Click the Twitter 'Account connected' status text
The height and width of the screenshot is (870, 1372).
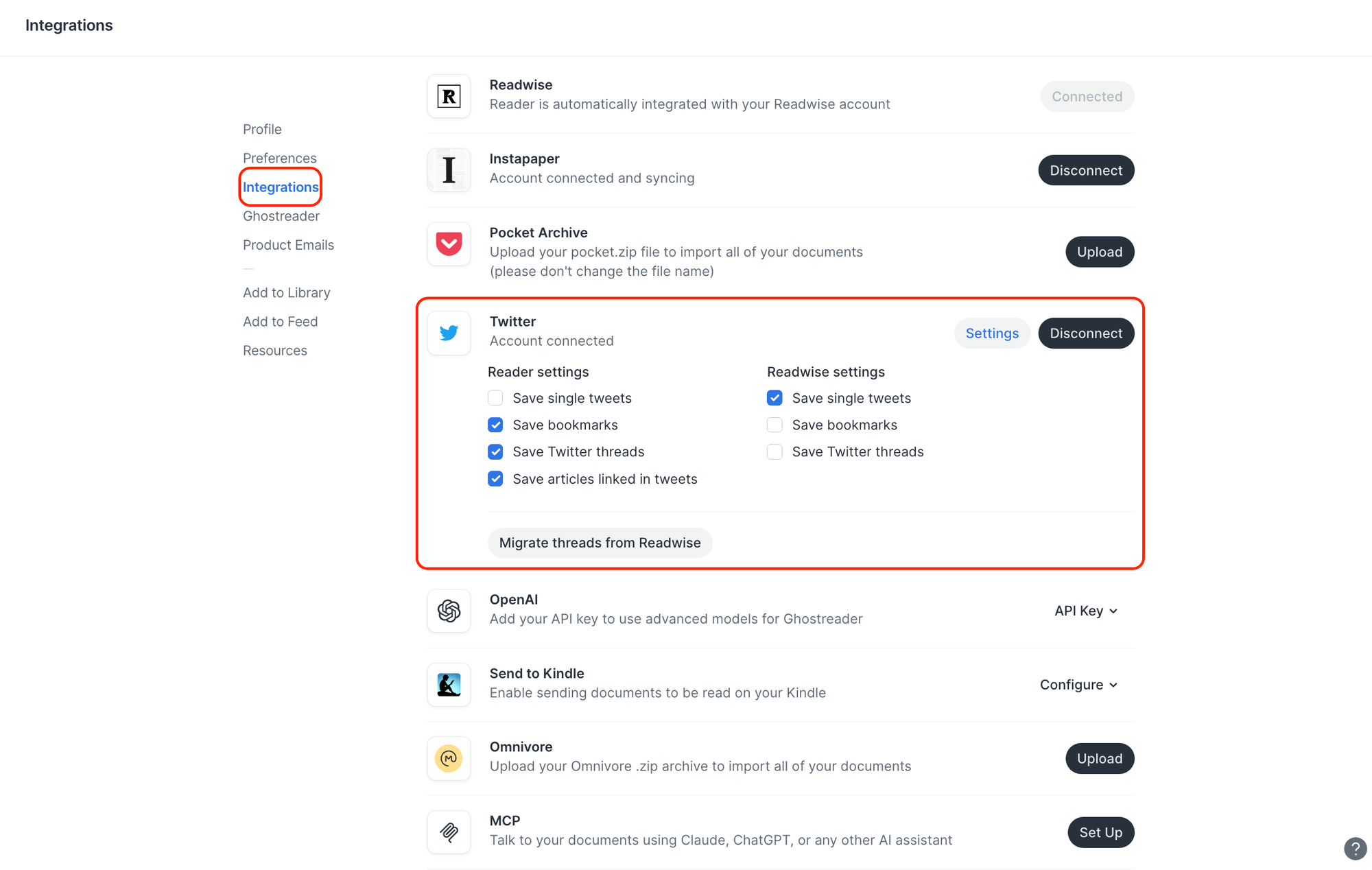[x=552, y=341]
